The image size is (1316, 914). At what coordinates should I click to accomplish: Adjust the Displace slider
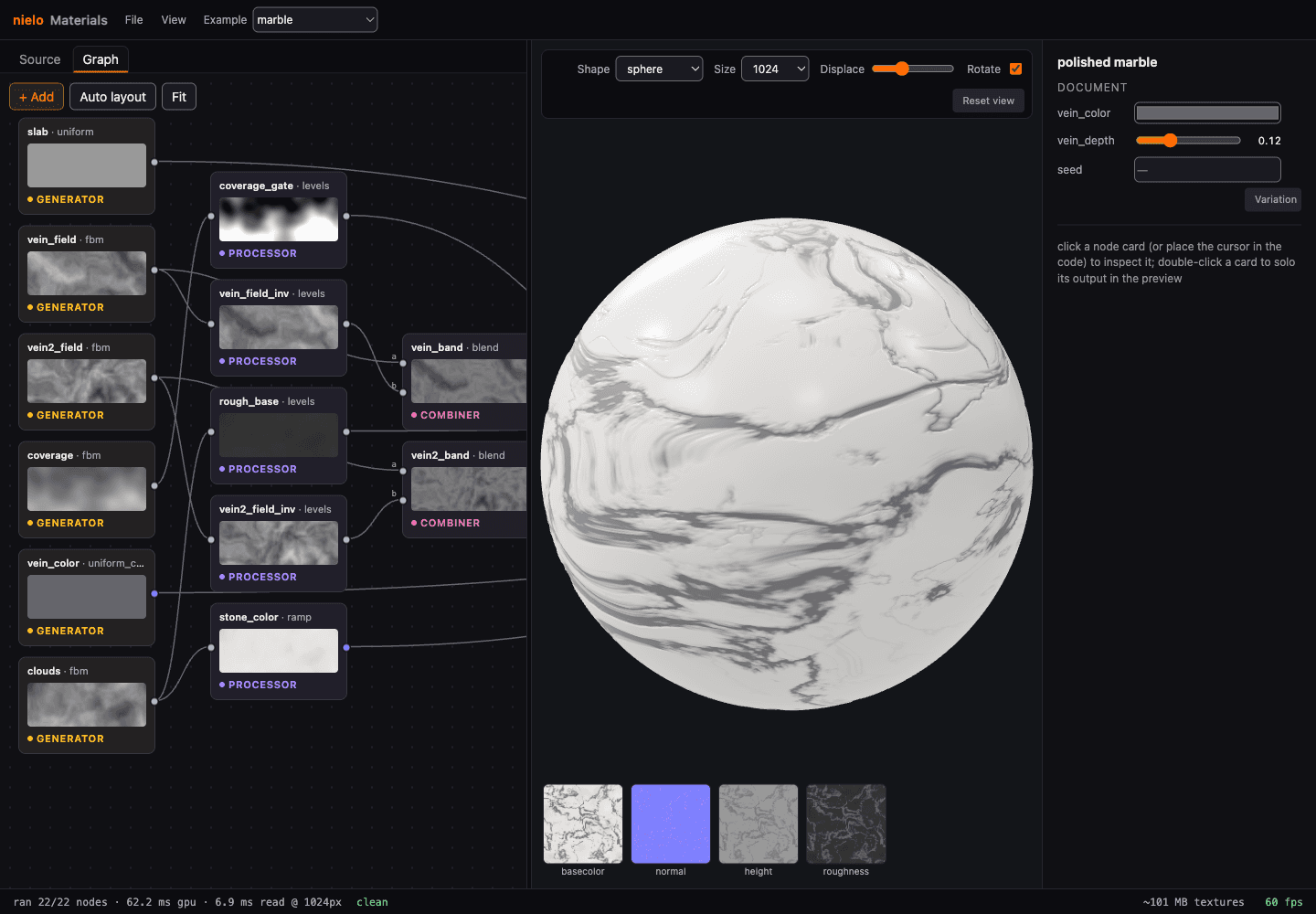tap(913, 69)
